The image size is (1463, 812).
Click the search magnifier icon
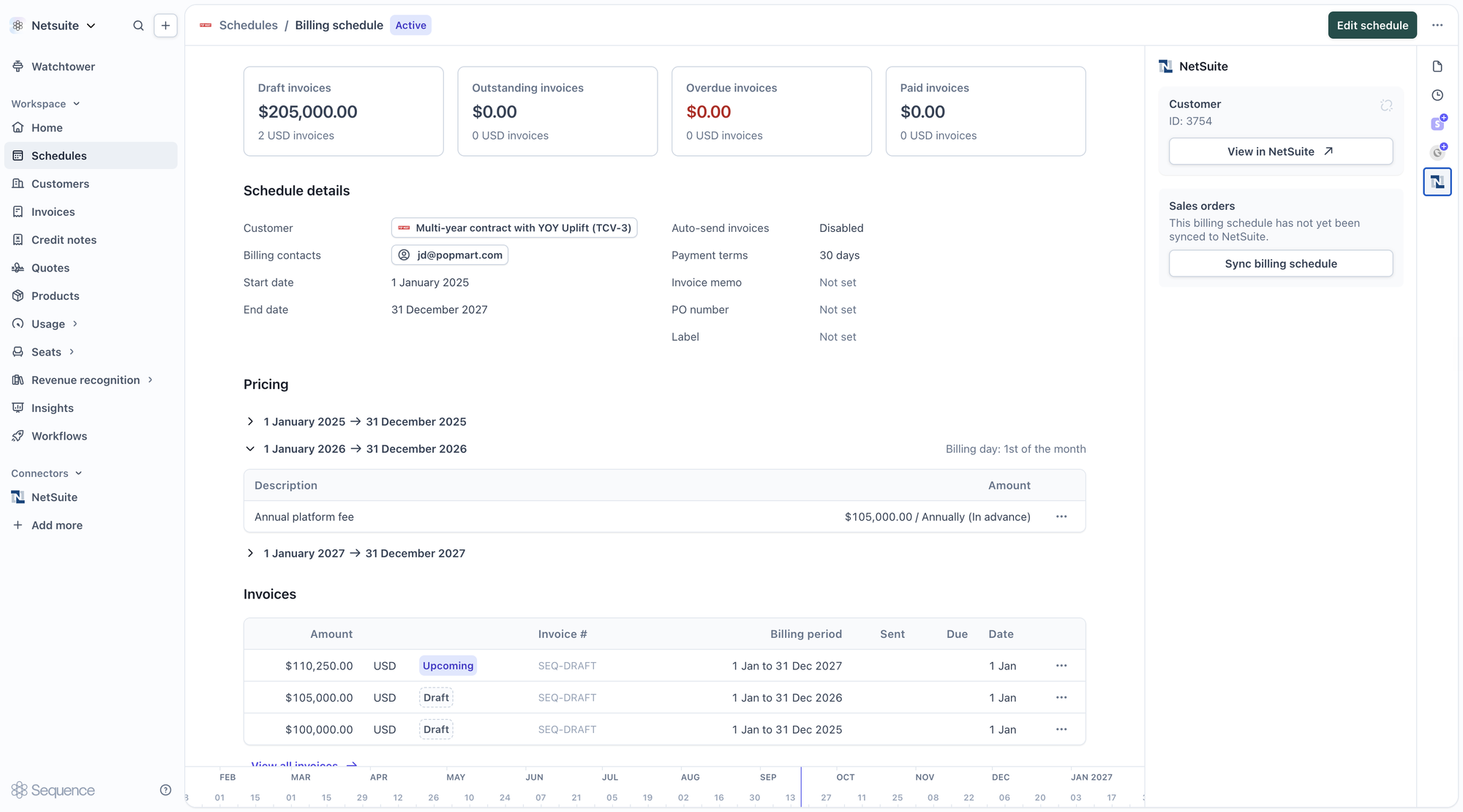point(138,26)
